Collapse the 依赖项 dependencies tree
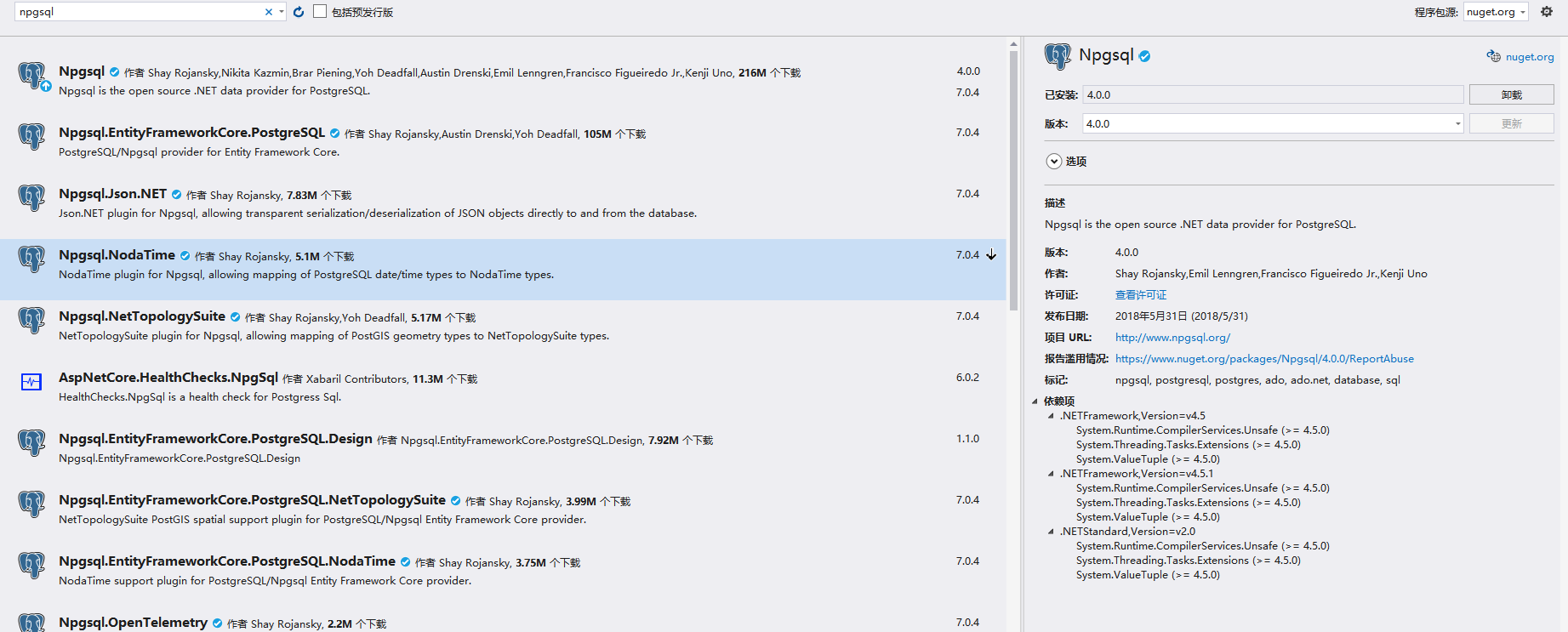The image size is (1568, 632). click(1035, 401)
